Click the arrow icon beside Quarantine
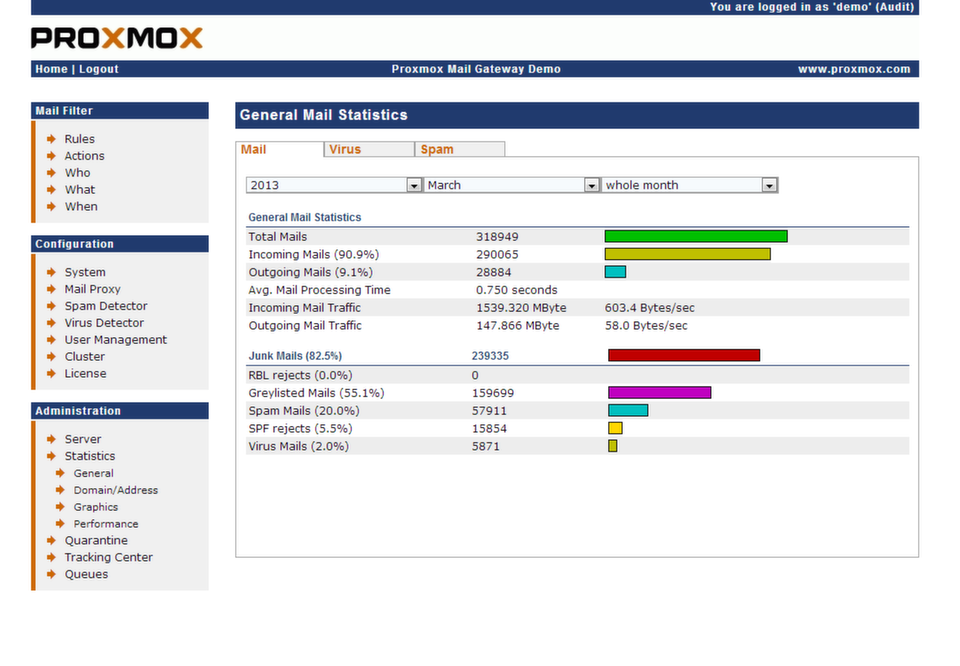The width and height of the screenshot is (960, 666). pyautogui.click(x=51, y=541)
